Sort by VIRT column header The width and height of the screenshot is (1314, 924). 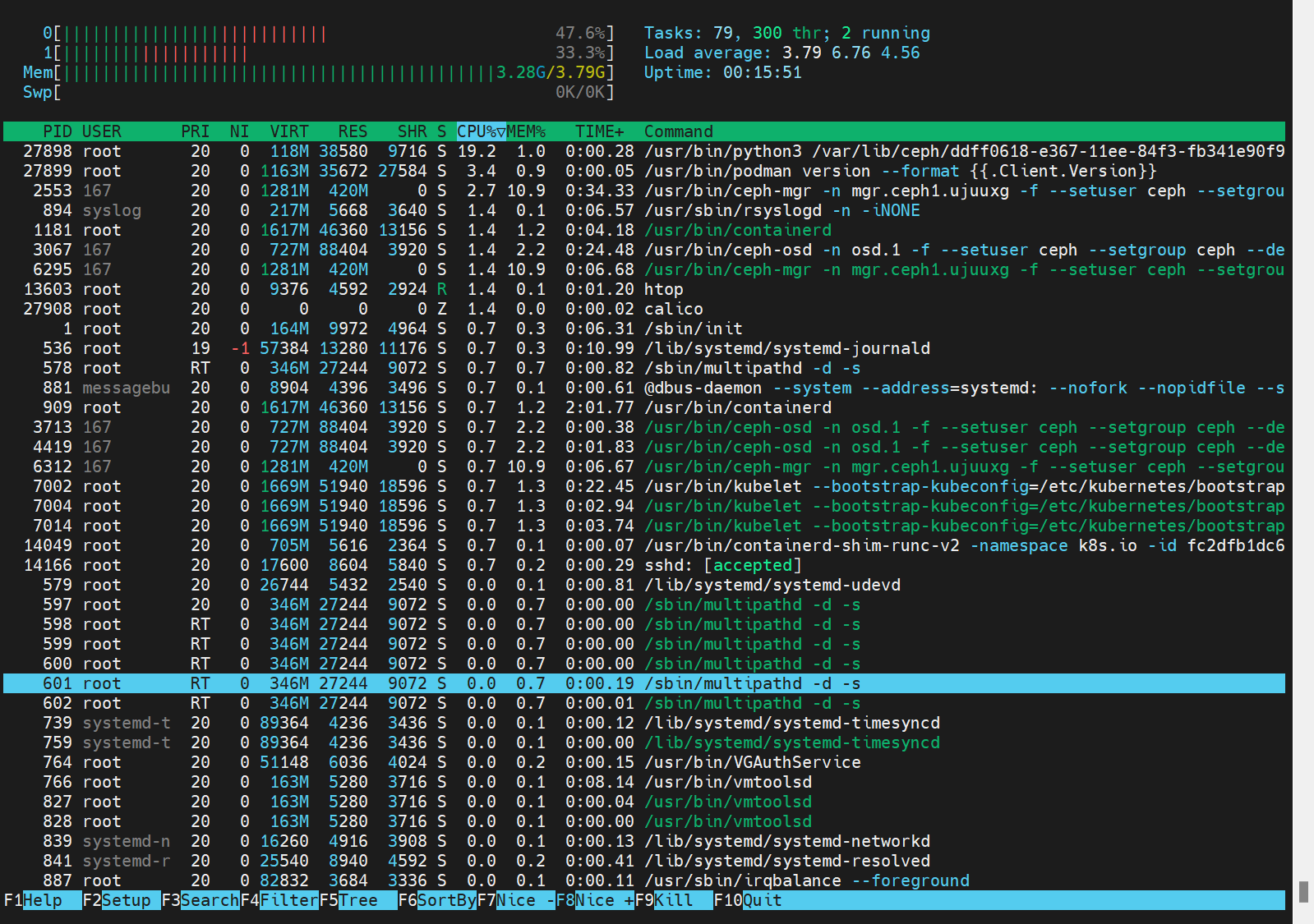coord(289,131)
